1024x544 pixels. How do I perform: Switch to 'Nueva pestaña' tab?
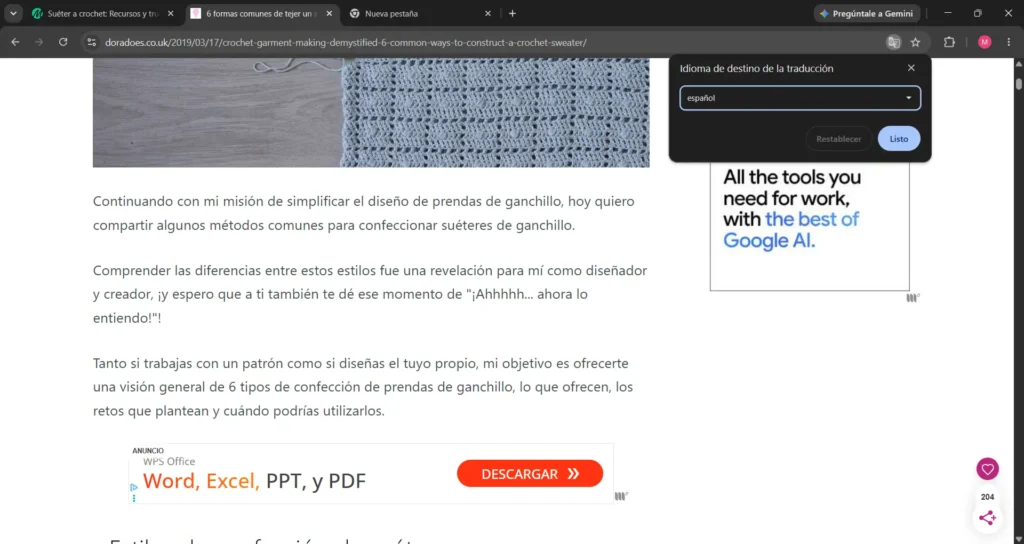pos(420,13)
